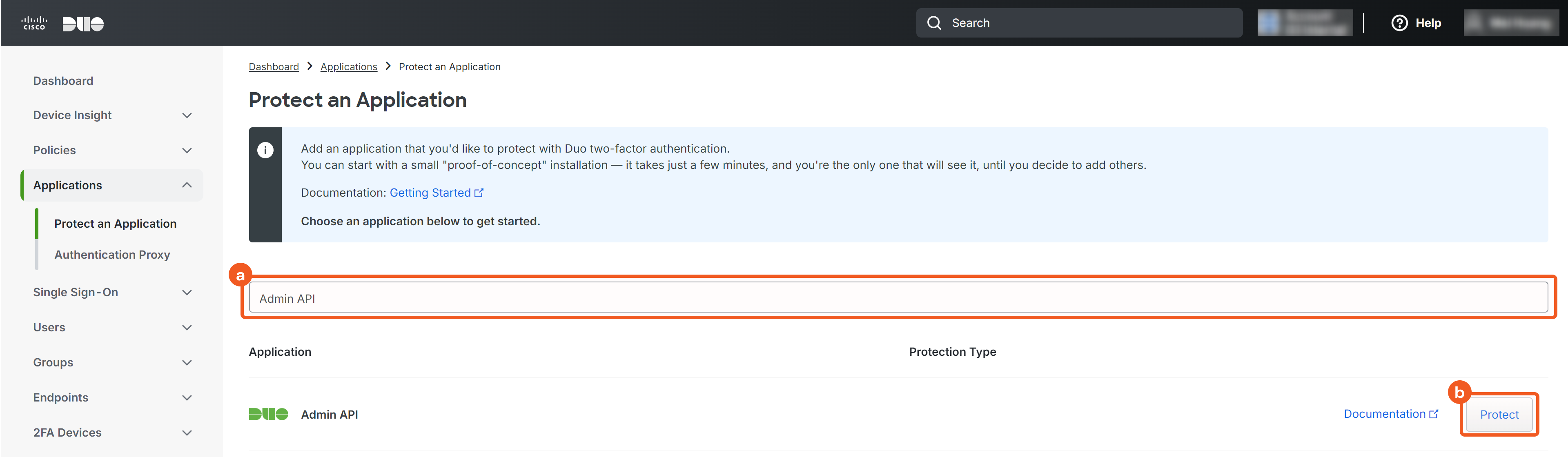The width and height of the screenshot is (1568, 457).
Task: Select Authentication Proxy in the sidebar
Action: 112,254
